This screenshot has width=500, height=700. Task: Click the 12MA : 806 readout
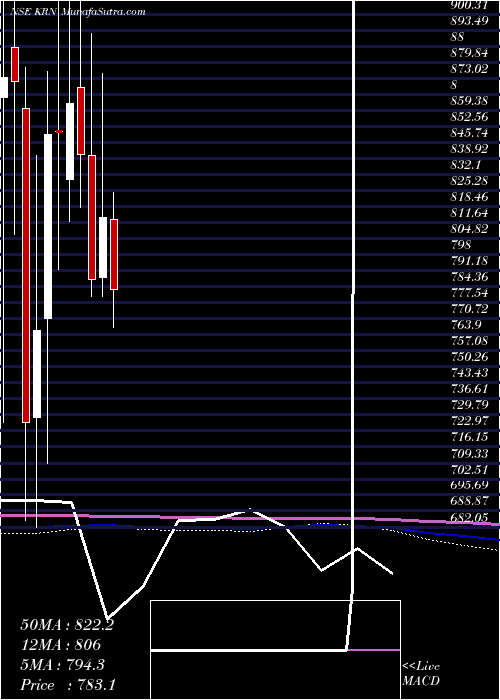point(61,645)
